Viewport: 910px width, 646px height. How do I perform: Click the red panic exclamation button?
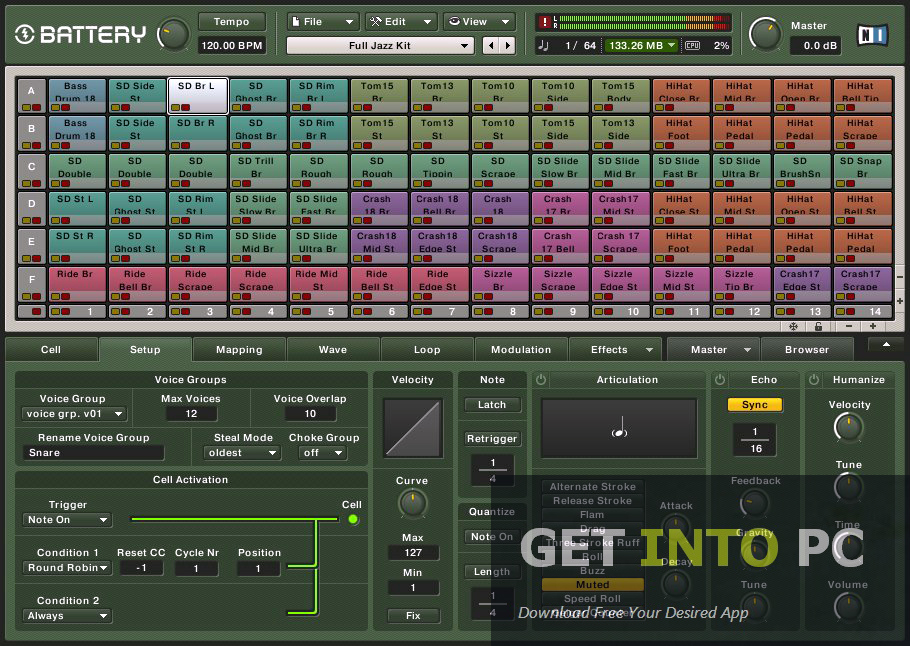[544, 22]
